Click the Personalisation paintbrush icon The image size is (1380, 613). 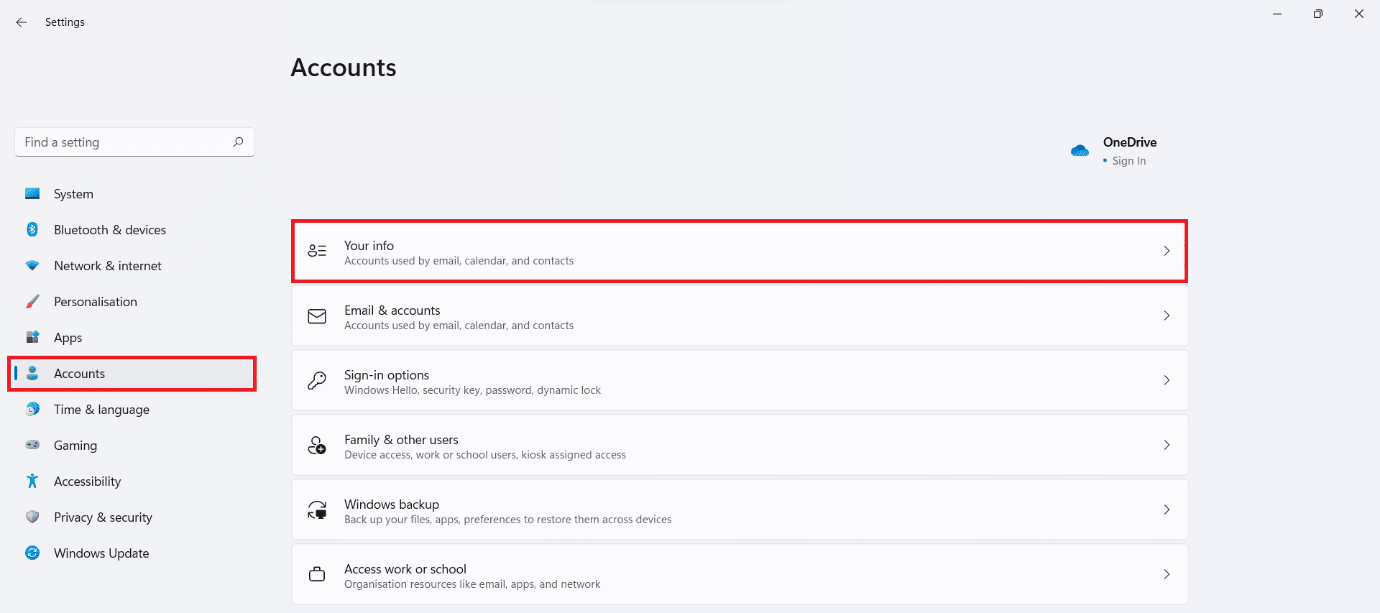point(32,302)
